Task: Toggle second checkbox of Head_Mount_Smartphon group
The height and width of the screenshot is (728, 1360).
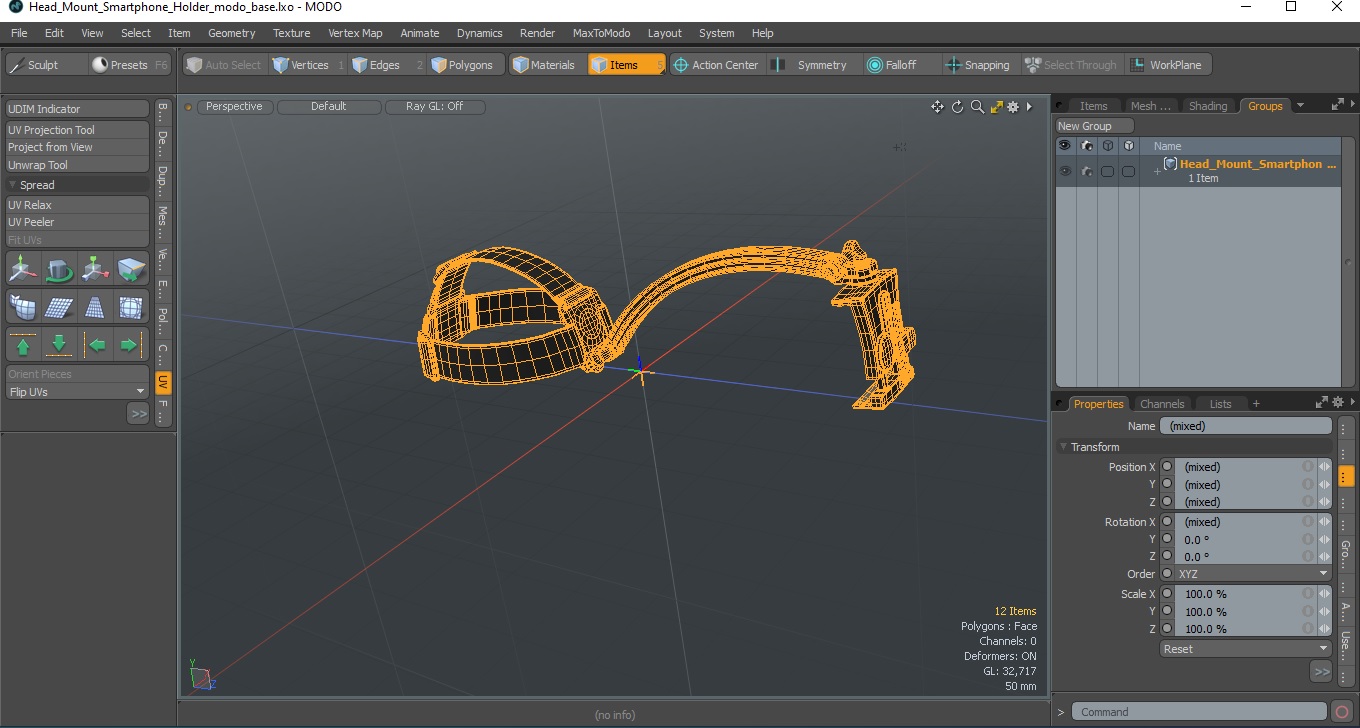Action: point(1128,172)
